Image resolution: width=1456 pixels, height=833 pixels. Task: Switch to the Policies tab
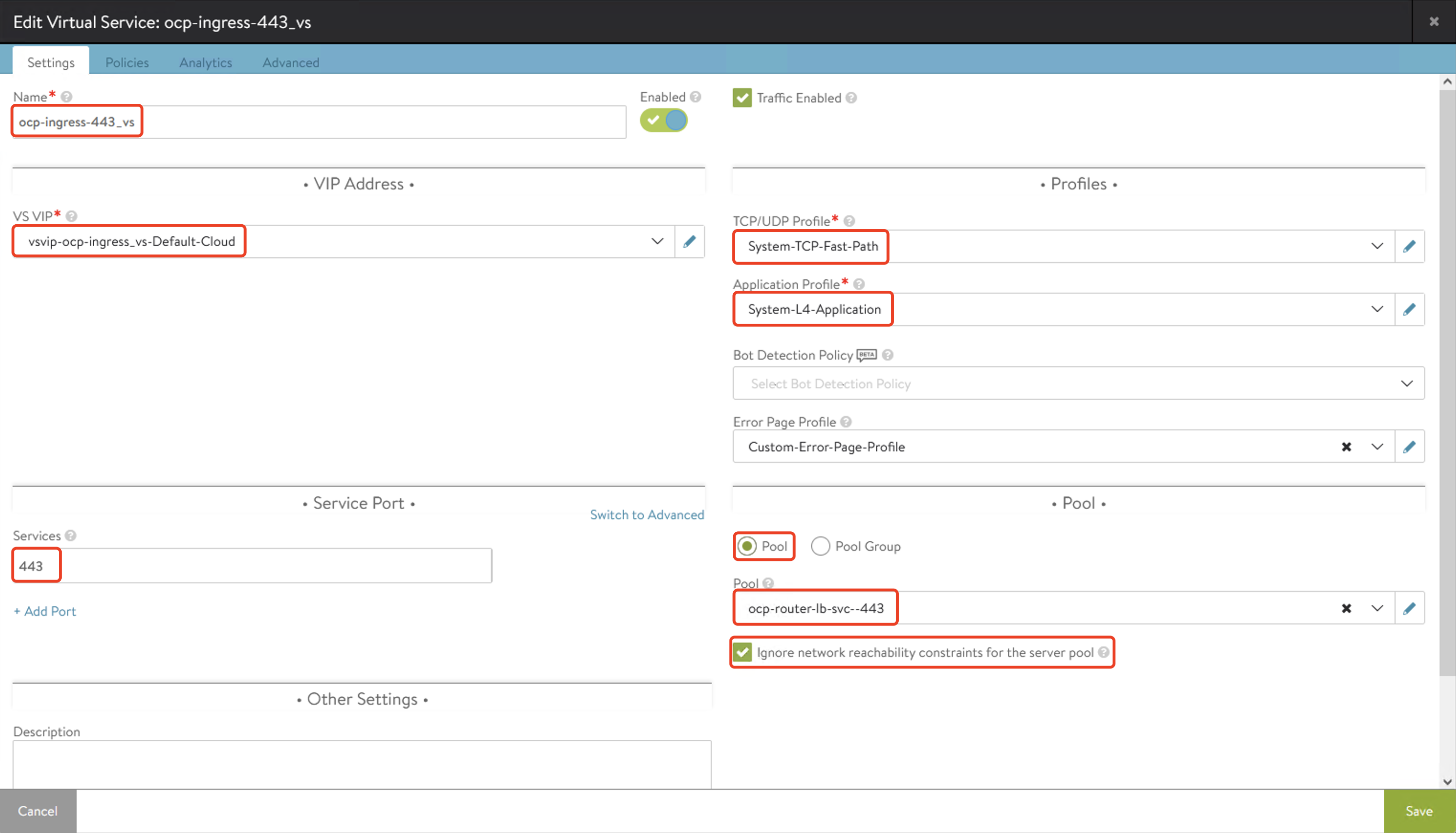(x=126, y=62)
